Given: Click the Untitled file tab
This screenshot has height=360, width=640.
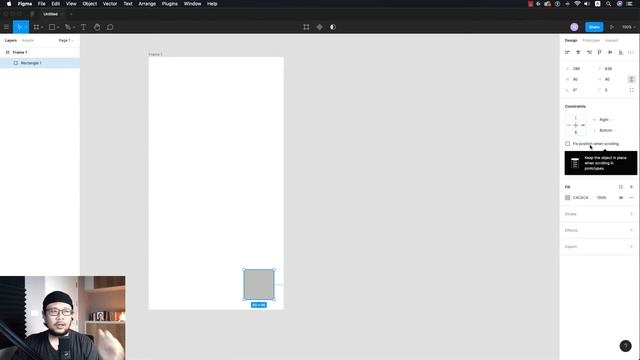Looking at the screenshot, I should point(51,14).
